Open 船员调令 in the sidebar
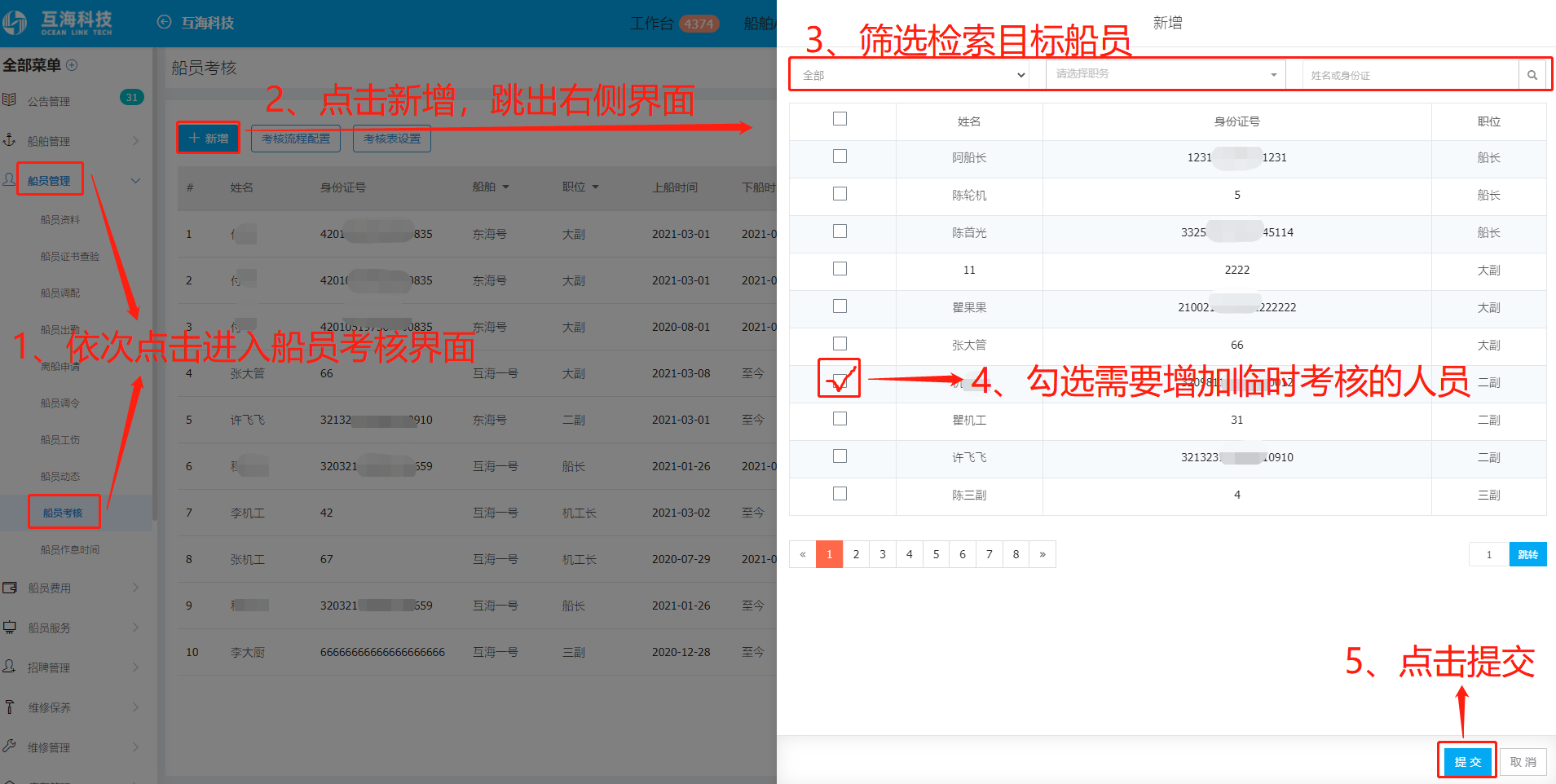Image resolution: width=1556 pixels, height=784 pixels. click(x=60, y=403)
